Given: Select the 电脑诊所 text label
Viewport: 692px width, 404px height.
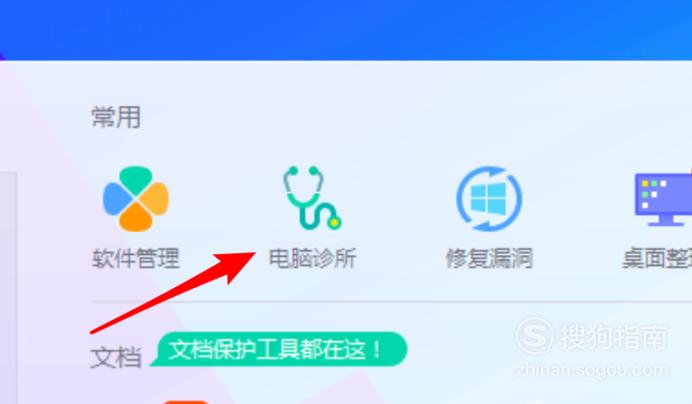Looking at the screenshot, I should click(x=312, y=258).
